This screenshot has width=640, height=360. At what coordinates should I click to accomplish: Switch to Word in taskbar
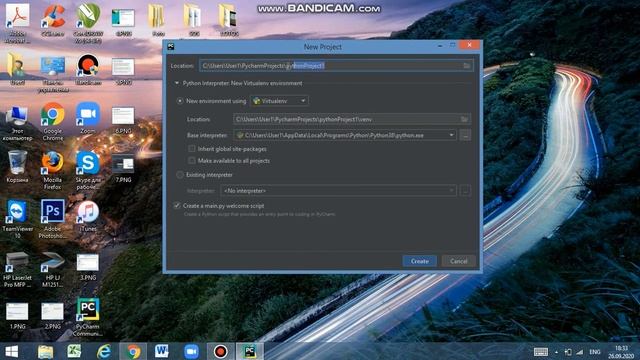click(162, 351)
